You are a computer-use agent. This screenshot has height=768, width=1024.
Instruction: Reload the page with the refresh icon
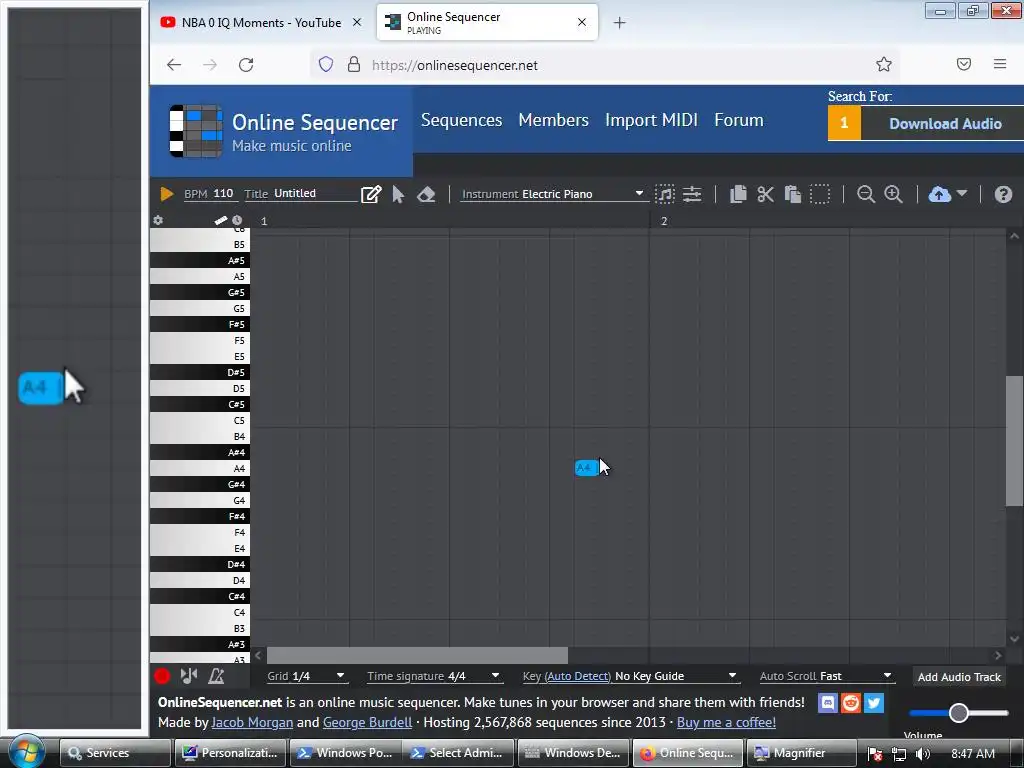pyautogui.click(x=246, y=65)
